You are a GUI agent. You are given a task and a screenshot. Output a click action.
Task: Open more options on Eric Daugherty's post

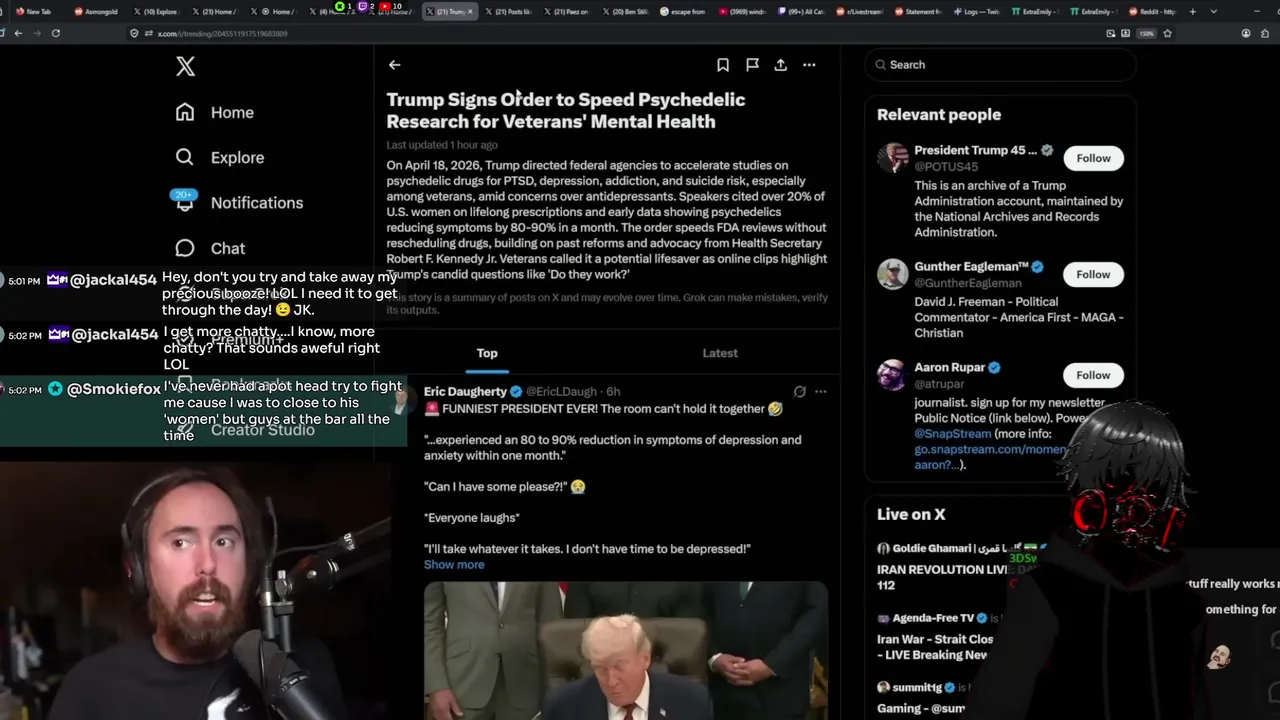click(821, 392)
